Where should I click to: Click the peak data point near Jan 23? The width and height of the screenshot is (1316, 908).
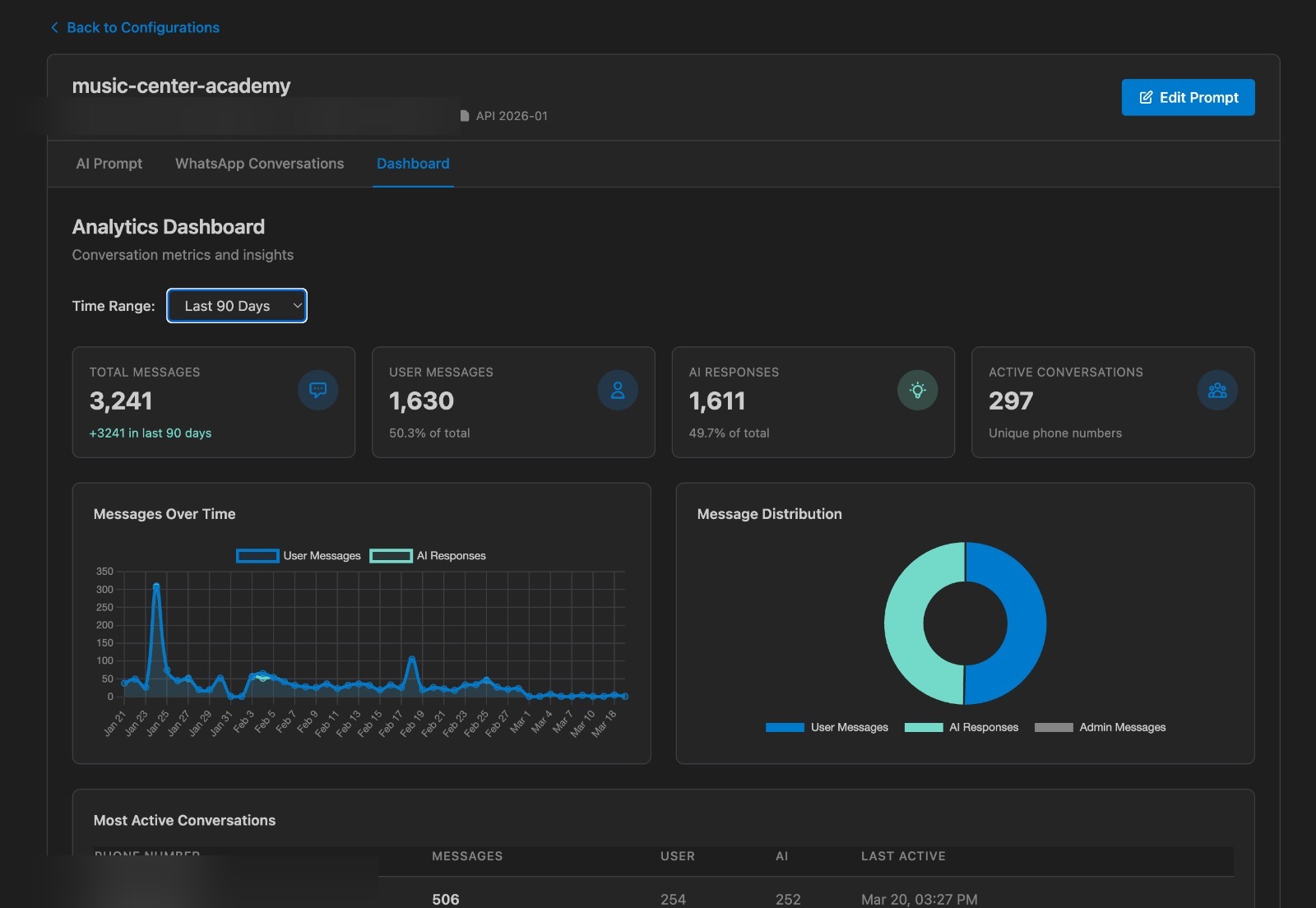click(x=156, y=586)
